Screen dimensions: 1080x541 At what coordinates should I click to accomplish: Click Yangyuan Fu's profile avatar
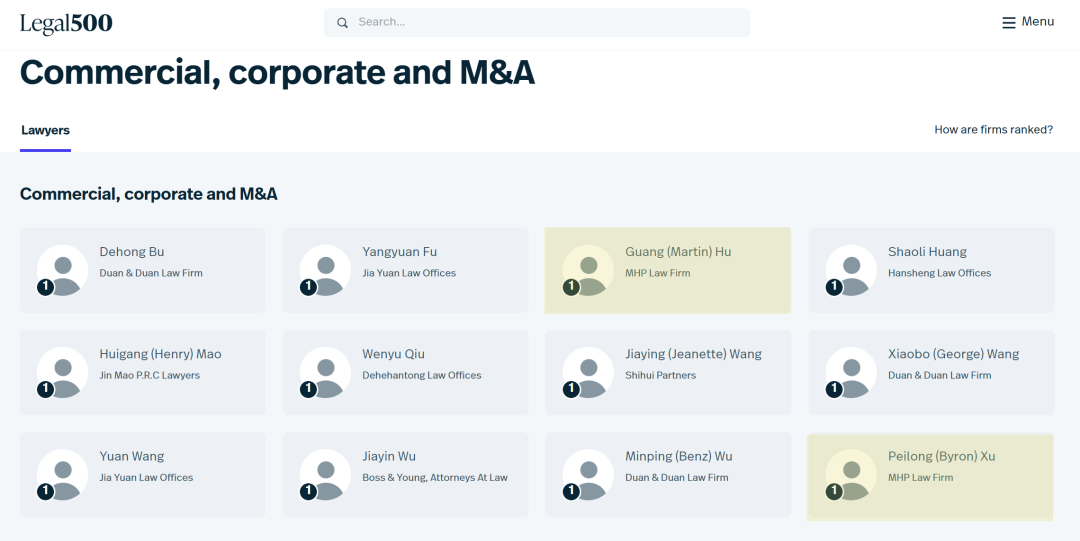pos(325,270)
